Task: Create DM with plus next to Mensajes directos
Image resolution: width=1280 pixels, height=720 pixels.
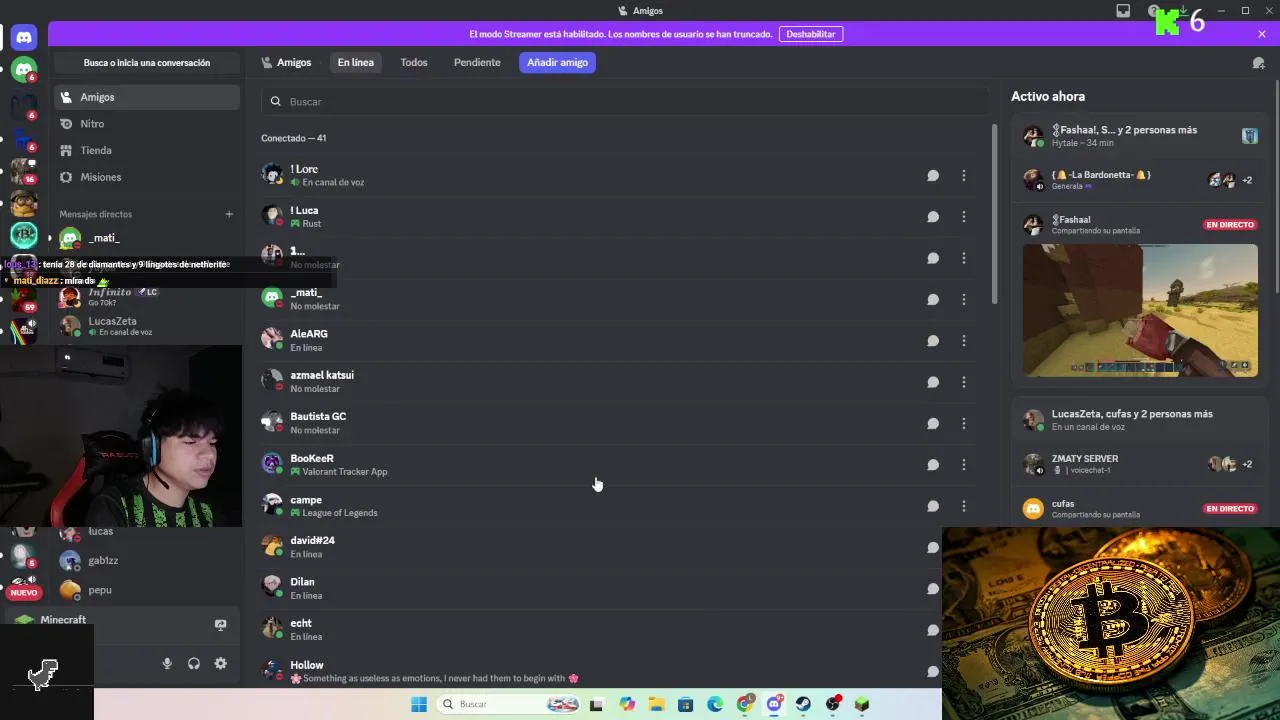Action: coord(229,214)
